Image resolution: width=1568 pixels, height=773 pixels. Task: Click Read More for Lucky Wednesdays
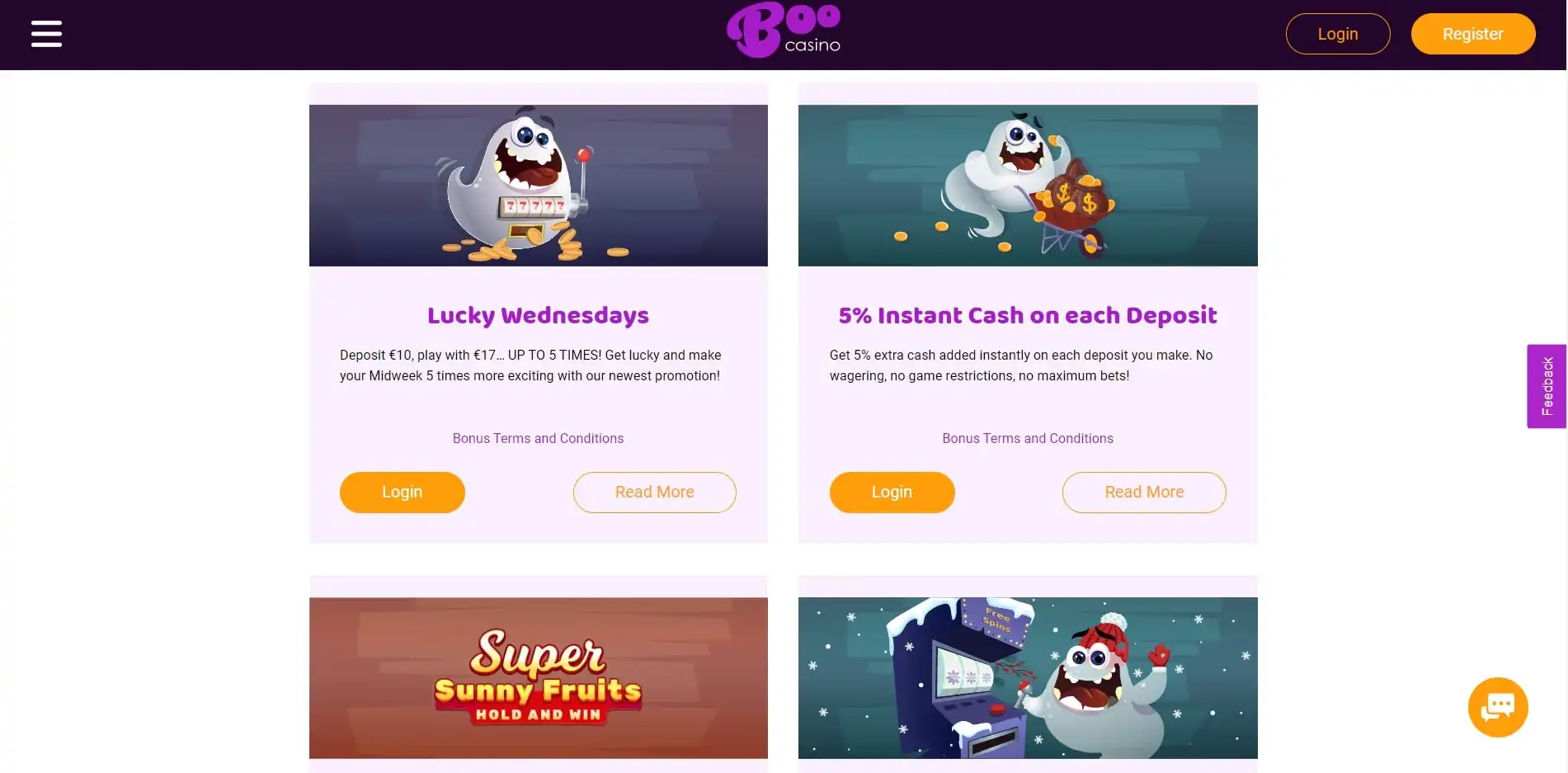click(x=655, y=493)
